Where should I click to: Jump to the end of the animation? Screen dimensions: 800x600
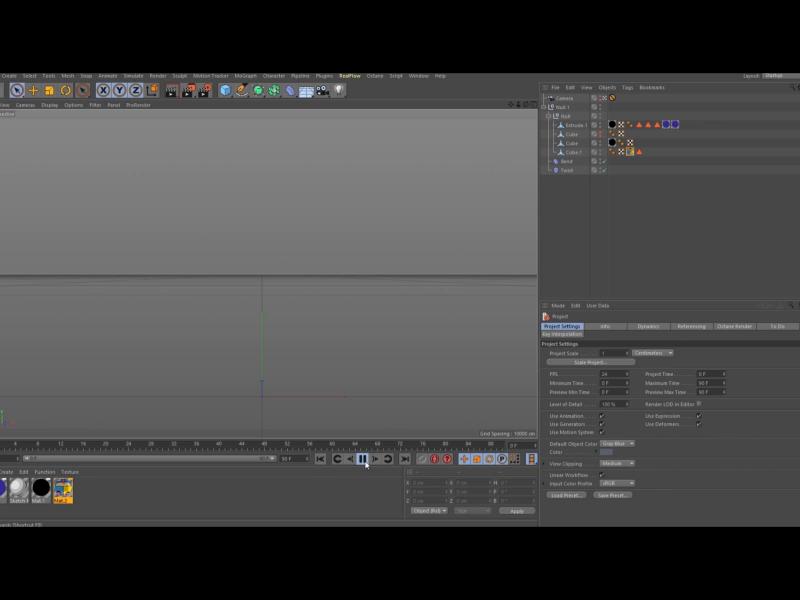click(x=404, y=459)
